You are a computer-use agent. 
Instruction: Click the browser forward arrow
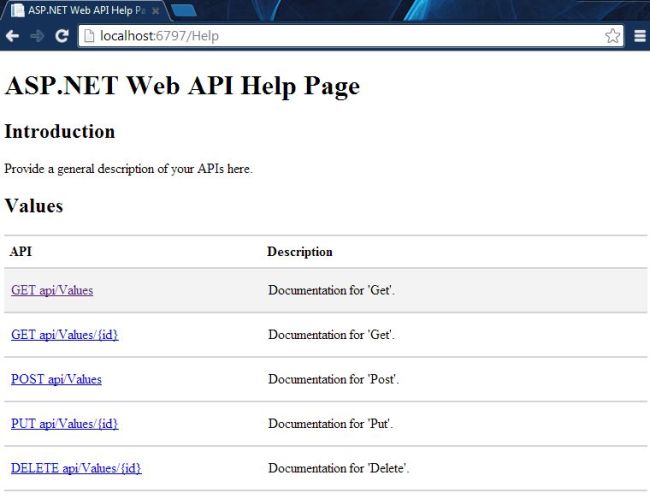(x=37, y=36)
